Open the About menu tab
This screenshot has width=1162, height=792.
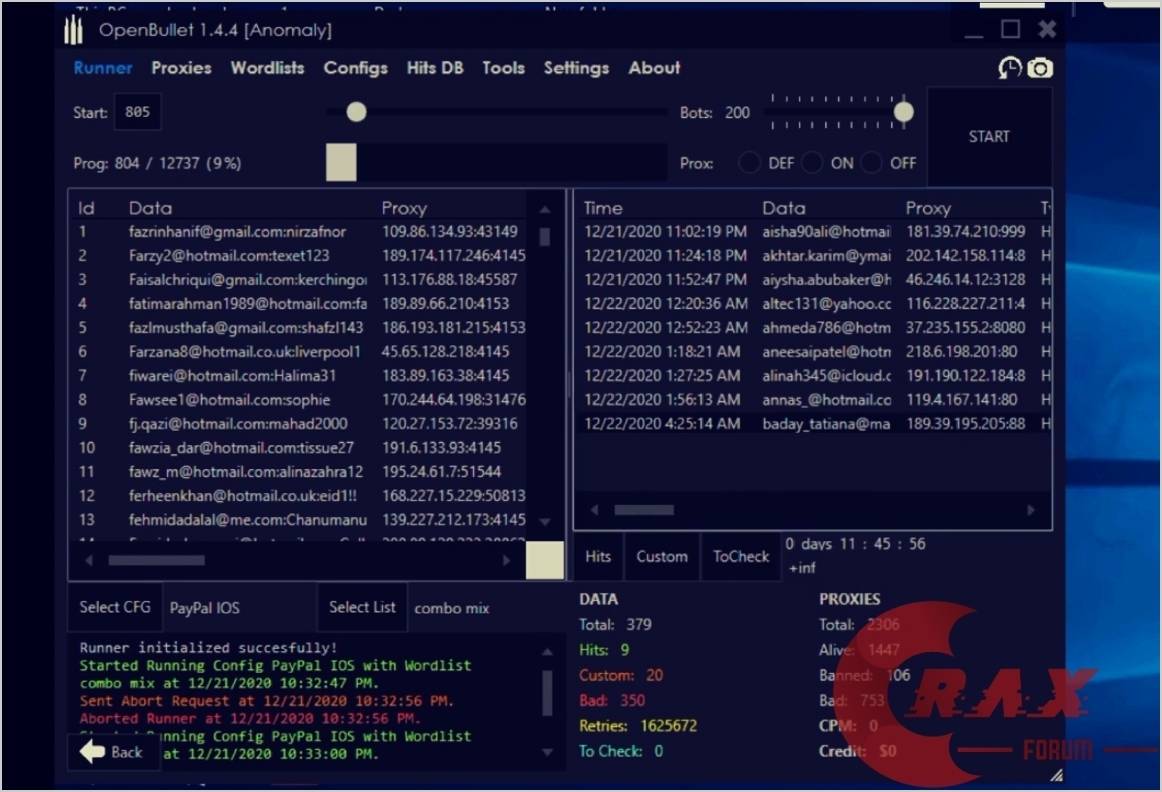[654, 68]
